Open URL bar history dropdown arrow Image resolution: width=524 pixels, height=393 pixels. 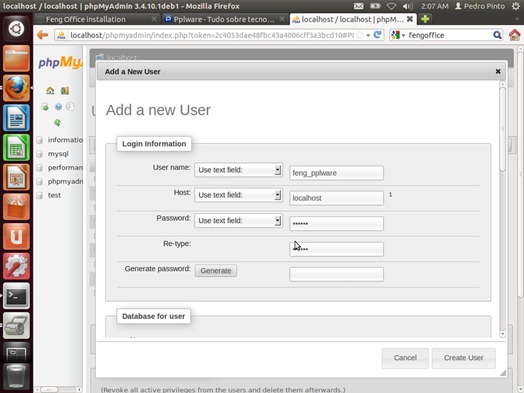tap(368, 35)
